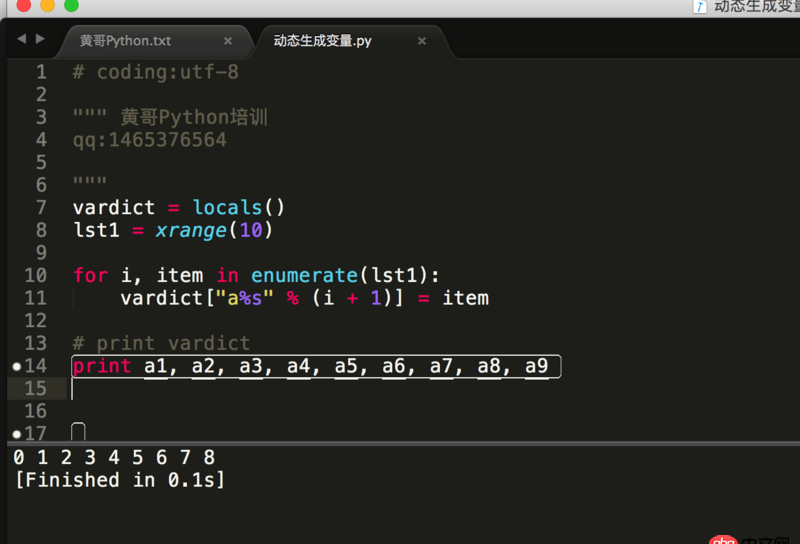
Task: Click line number 7 in the gutter
Action: coord(41,208)
